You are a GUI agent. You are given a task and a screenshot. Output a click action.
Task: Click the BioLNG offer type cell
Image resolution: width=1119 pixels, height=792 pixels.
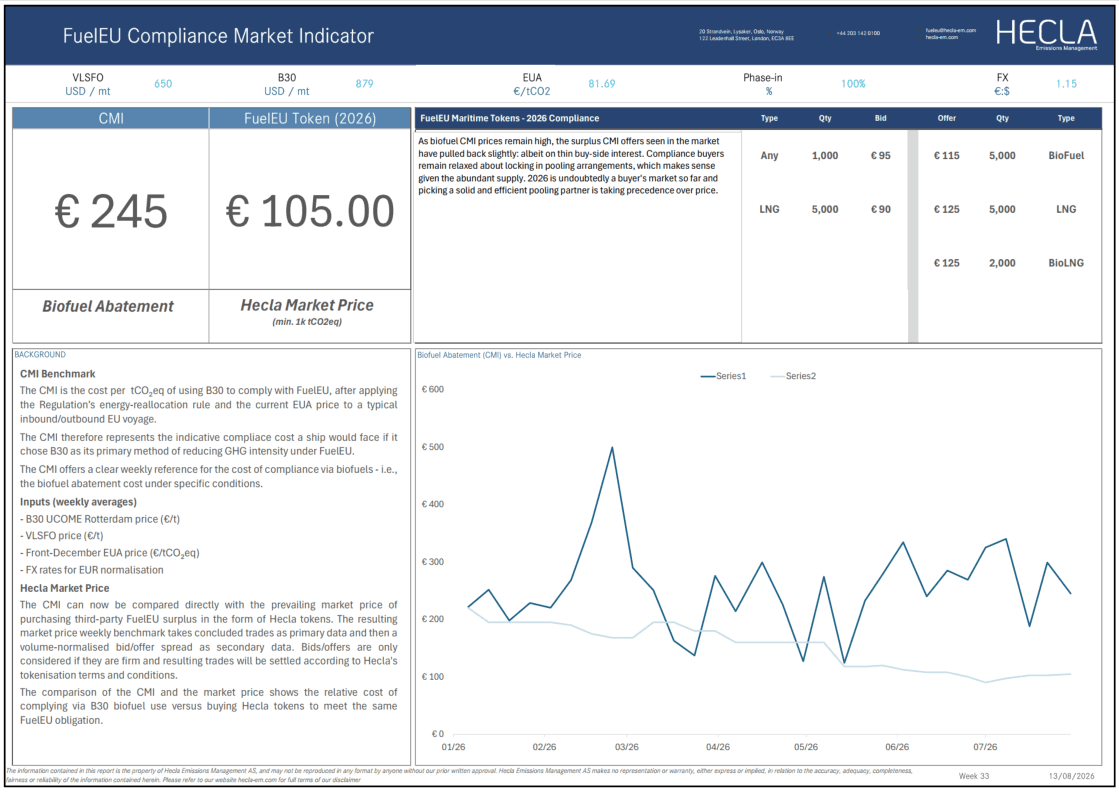pos(1066,263)
